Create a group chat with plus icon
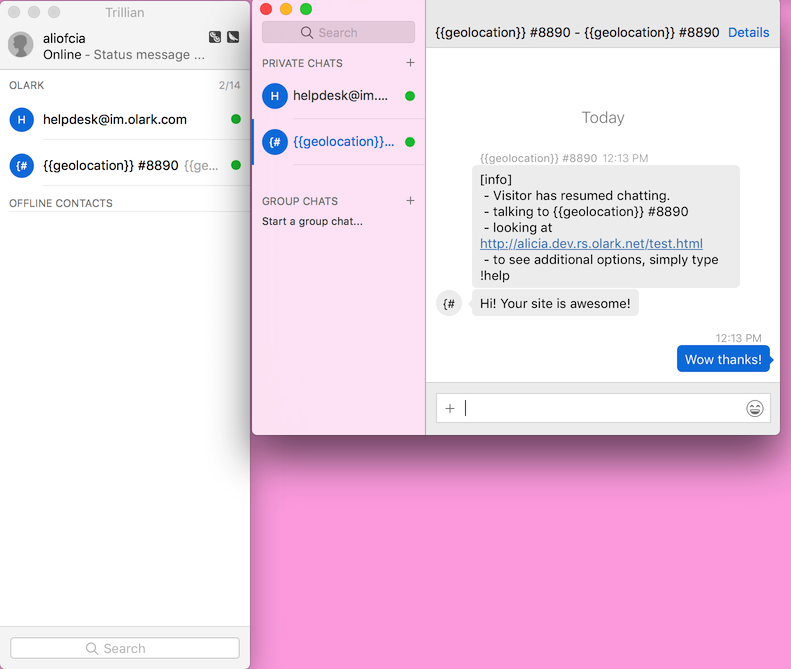The height and width of the screenshot is (669, 791). (410, 201)
